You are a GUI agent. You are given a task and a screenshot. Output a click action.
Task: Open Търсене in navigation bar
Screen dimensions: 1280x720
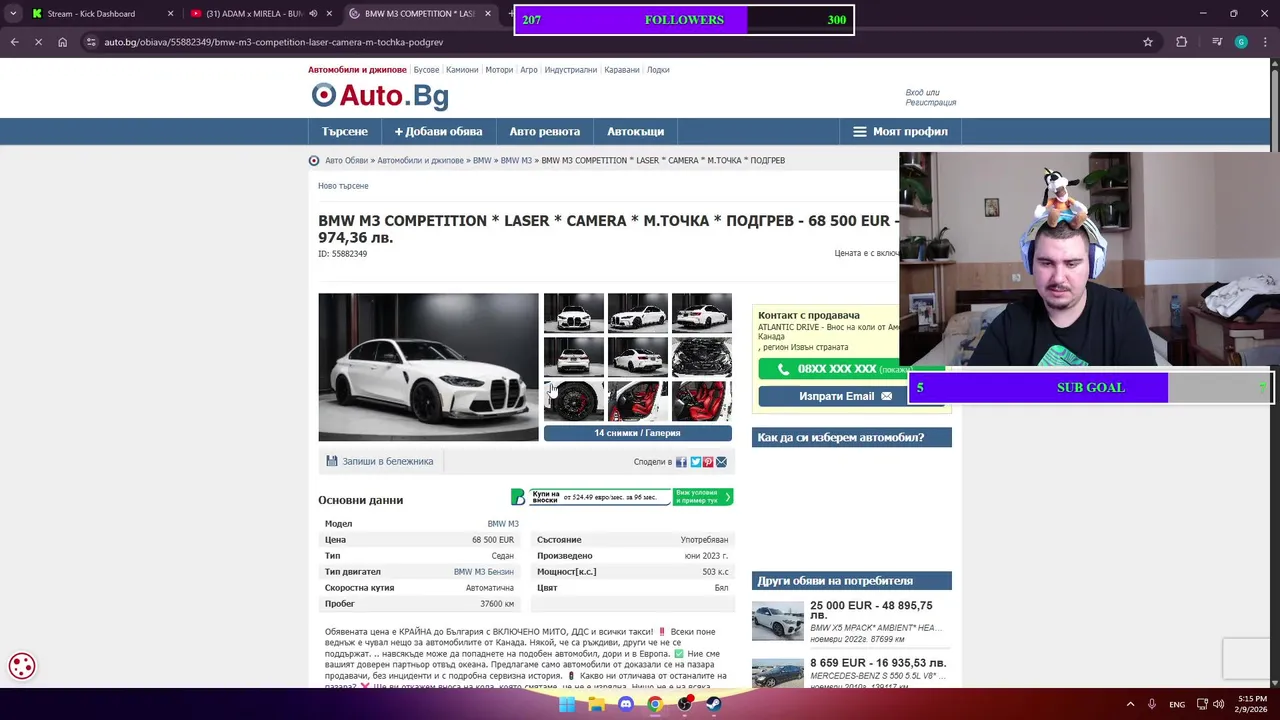click(x=345, y=131)
